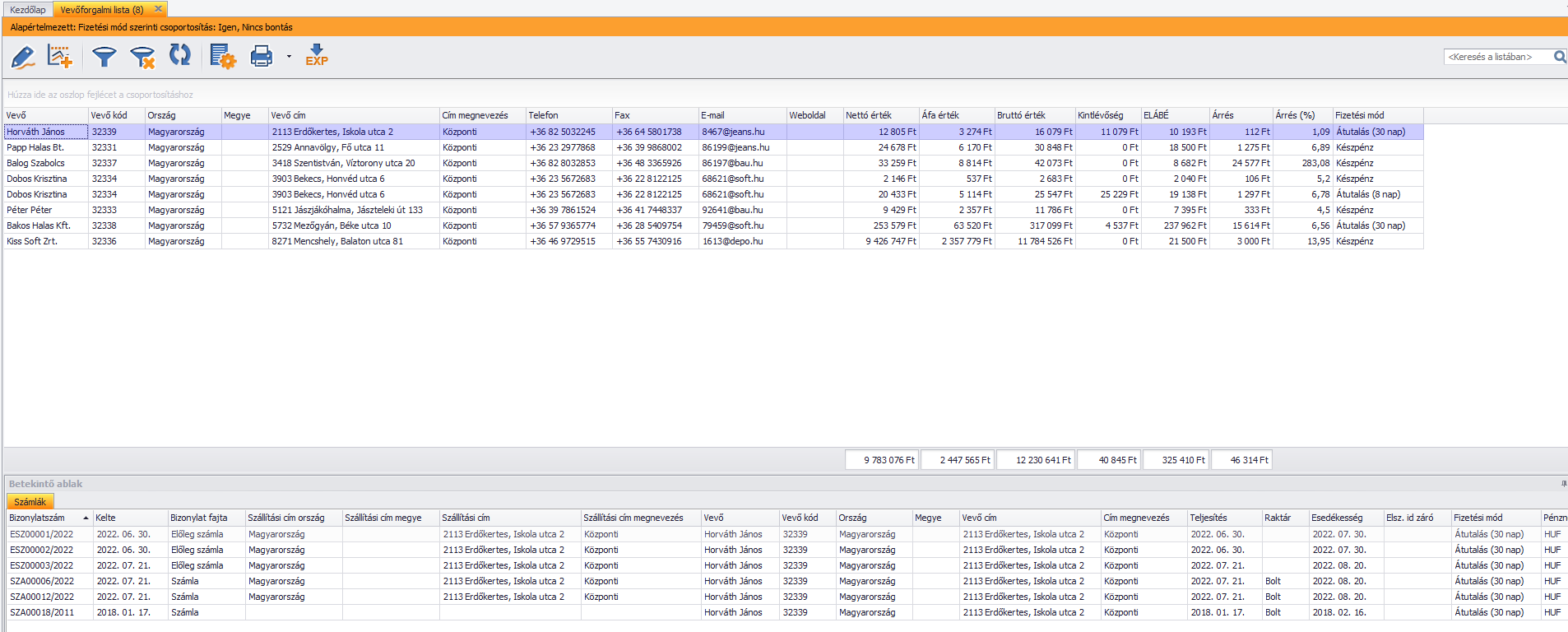Toggle the Betekintő ablak pin icon
The height and width of the screenshot is (632, 1568).
(1564, 484)
